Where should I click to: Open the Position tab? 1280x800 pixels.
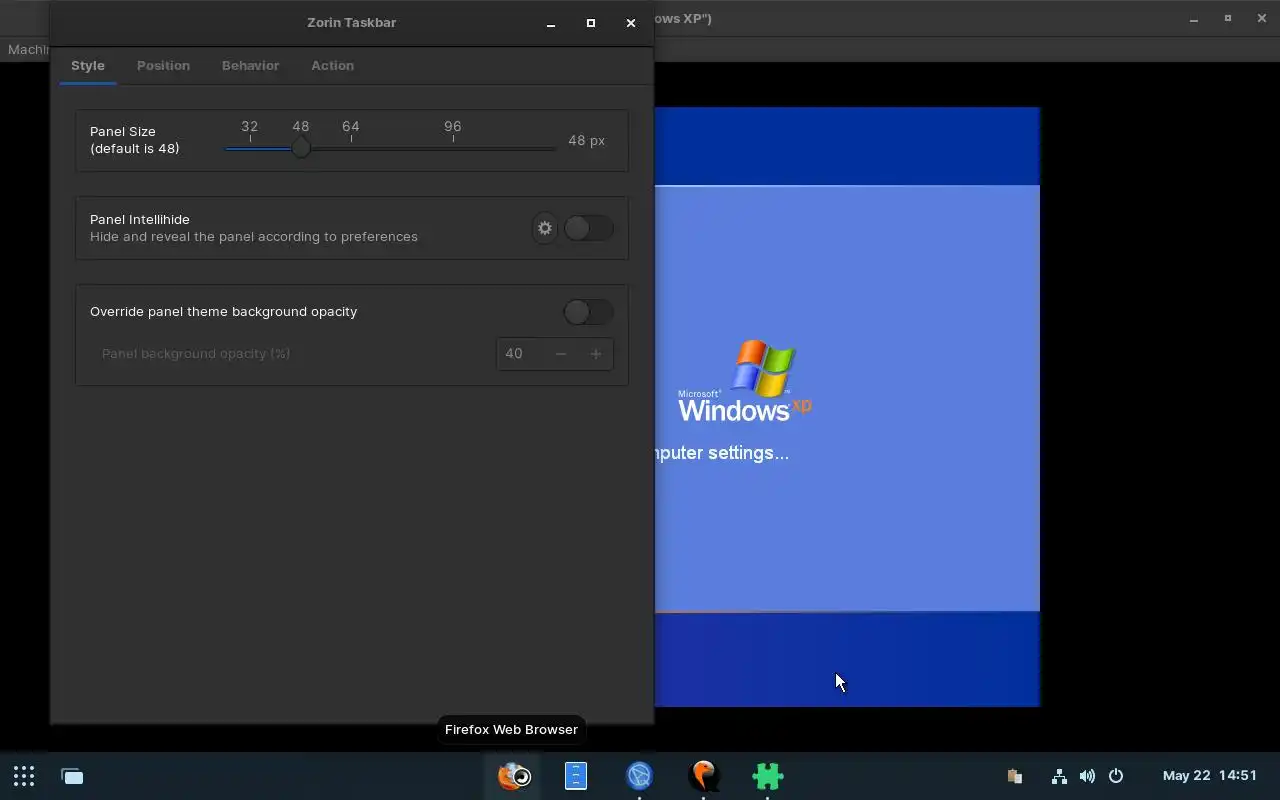(163, 65)
